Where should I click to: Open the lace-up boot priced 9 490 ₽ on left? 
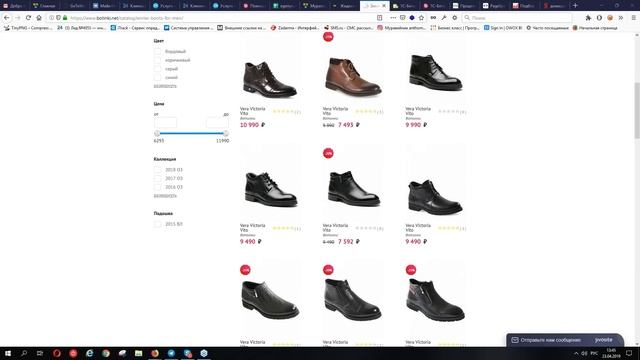tap(271, 189)
